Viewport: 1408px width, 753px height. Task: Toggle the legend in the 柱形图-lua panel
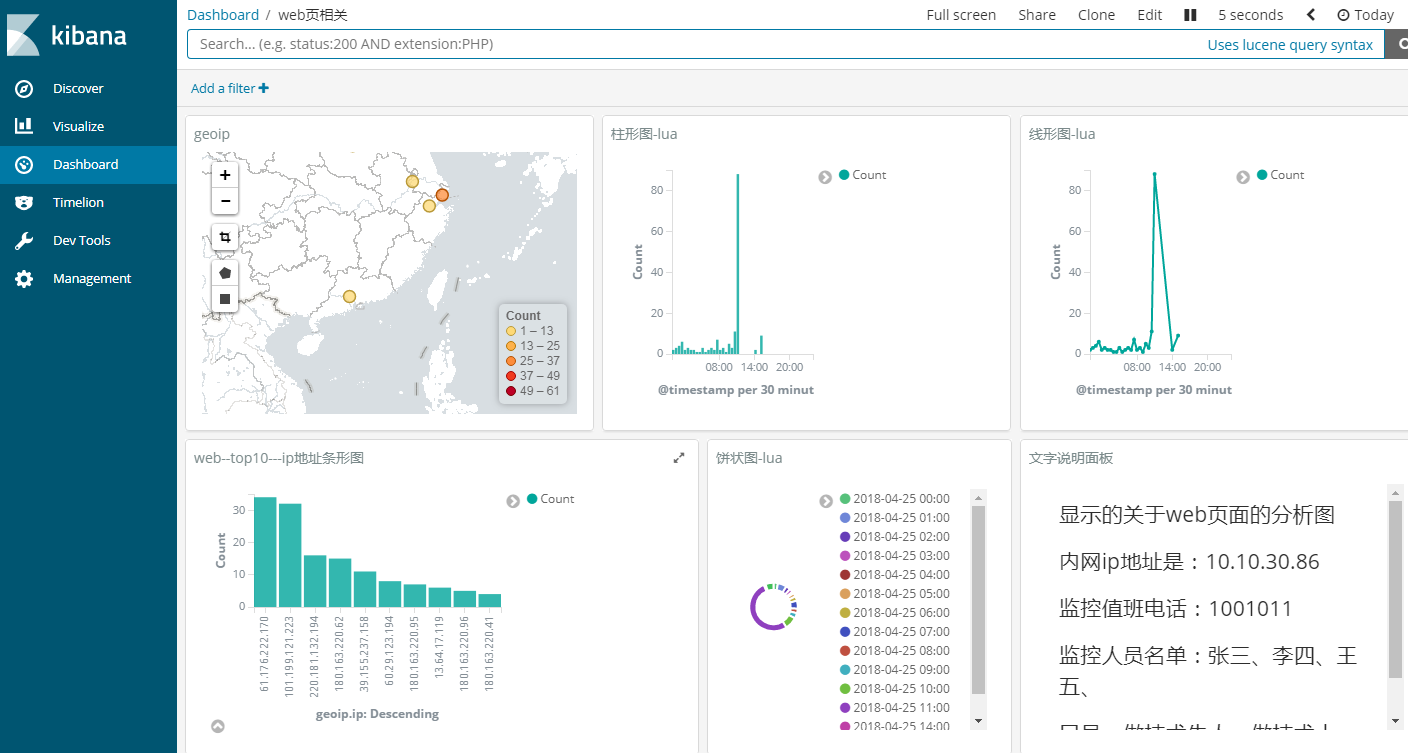[x=825, y=177]
